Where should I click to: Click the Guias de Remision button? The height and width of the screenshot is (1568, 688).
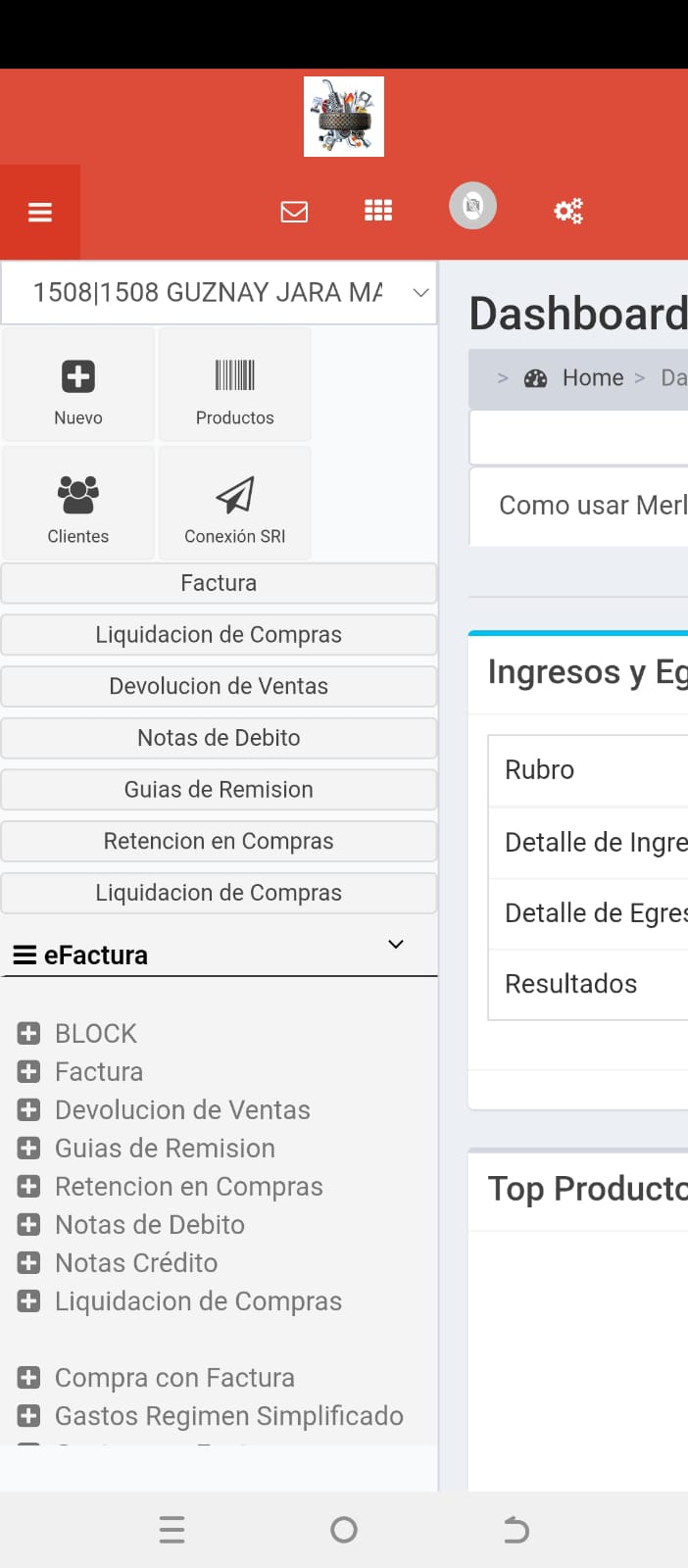point(219,790)
